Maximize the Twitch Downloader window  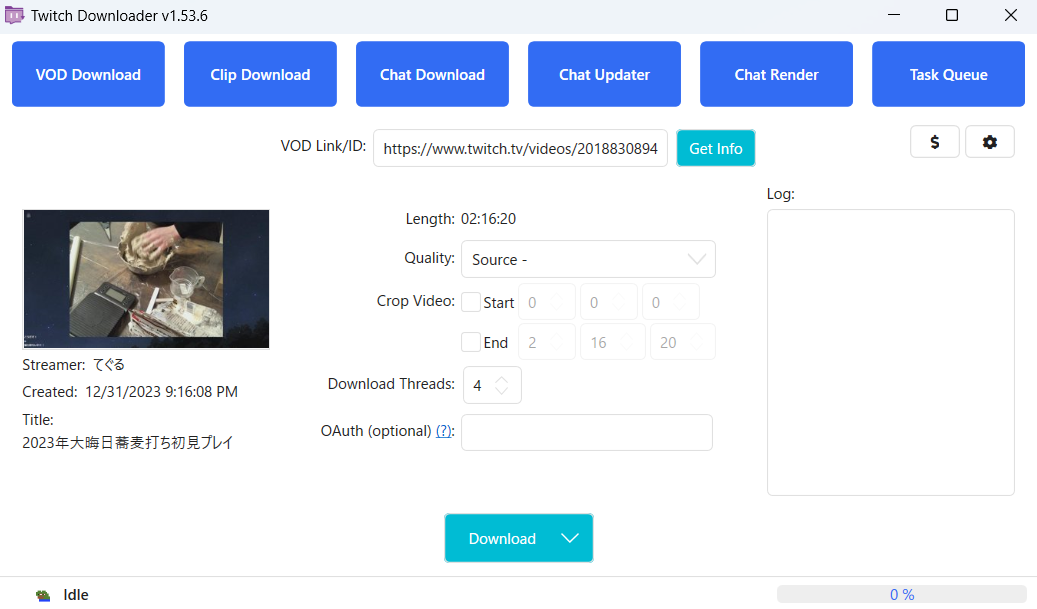click(952, 15)
